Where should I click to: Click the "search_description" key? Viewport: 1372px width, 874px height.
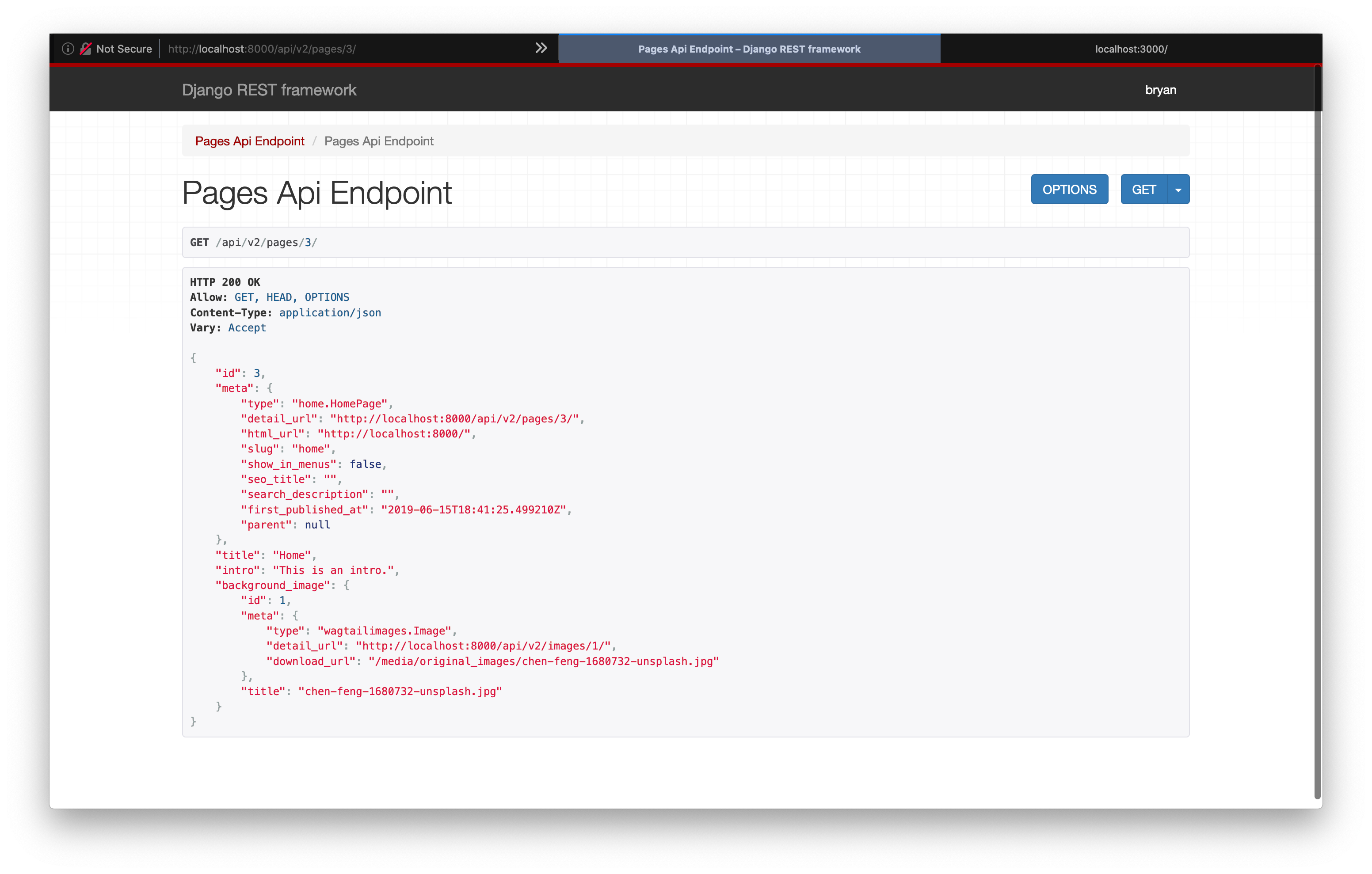(304, 494)
